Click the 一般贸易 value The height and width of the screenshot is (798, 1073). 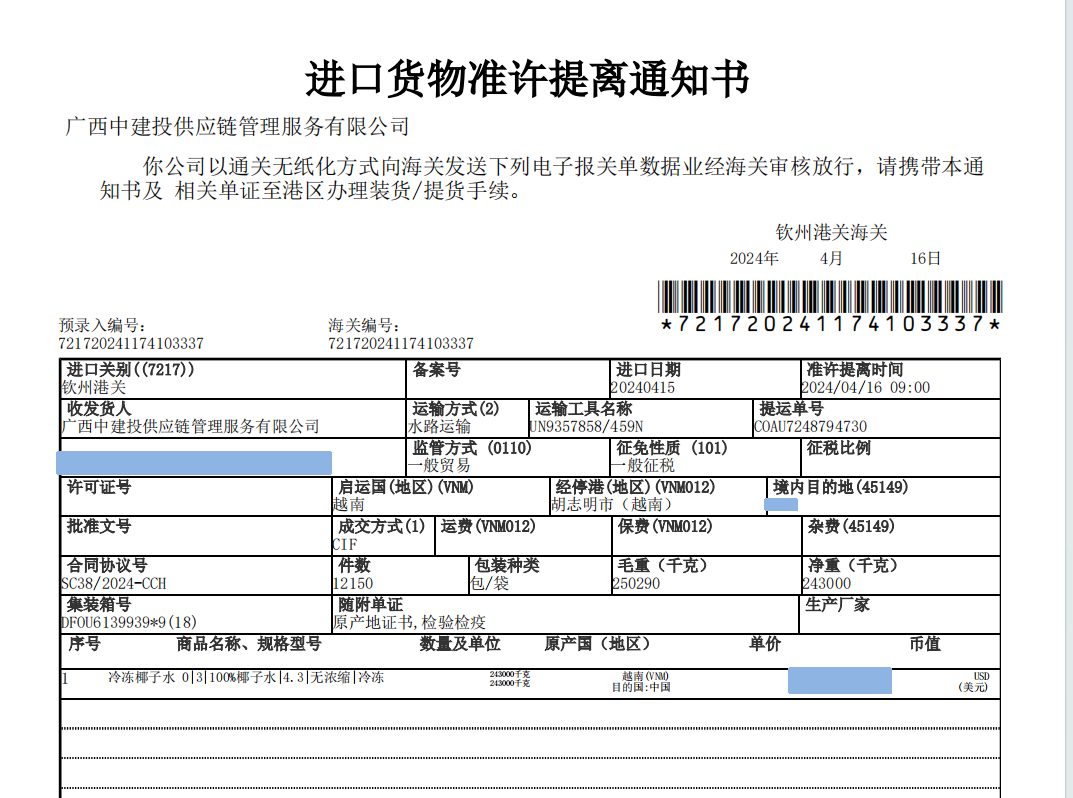point(439,465)
